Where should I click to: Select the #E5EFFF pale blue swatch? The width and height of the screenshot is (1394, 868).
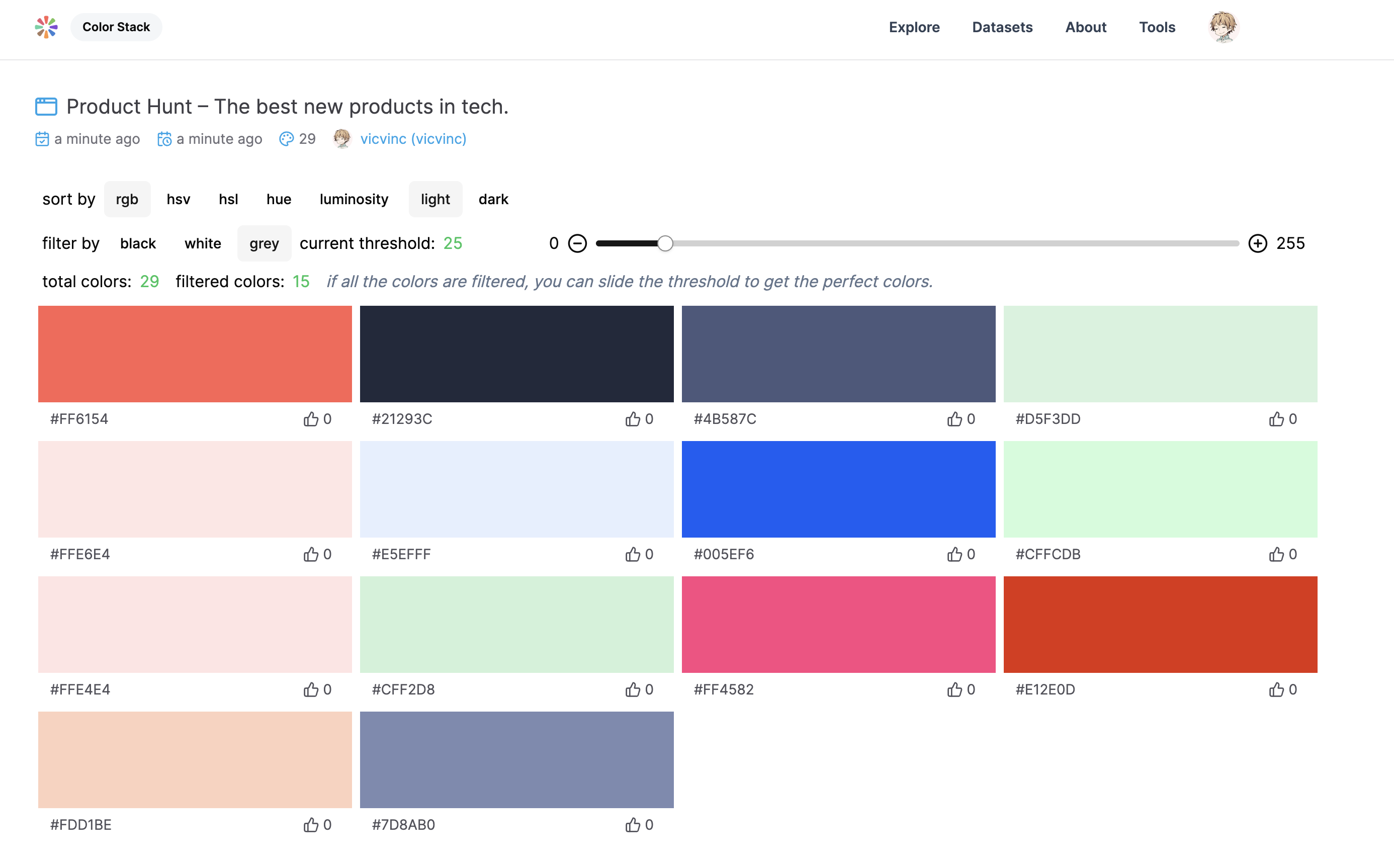517,489
